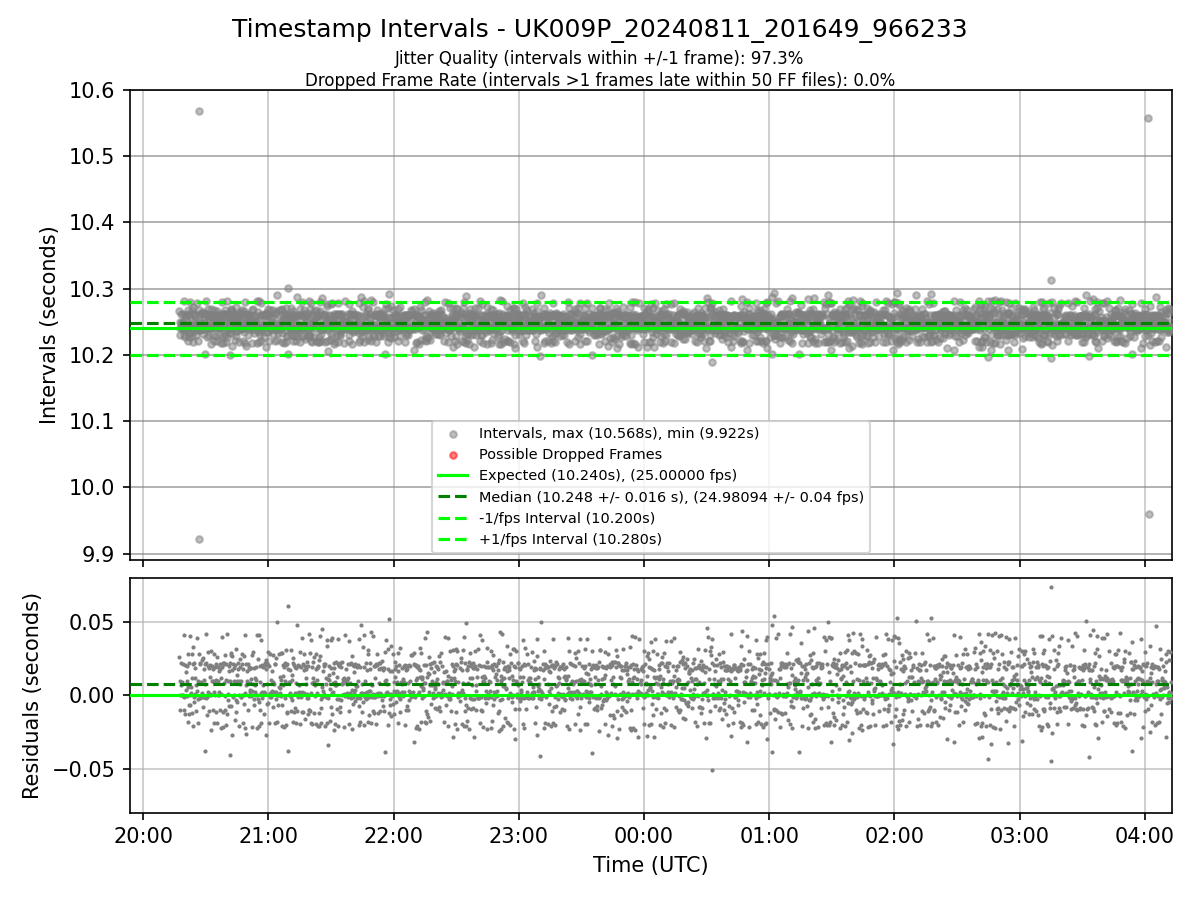Click the "+1/fps Interval (10.280s)" legend entry

point(570,539)
